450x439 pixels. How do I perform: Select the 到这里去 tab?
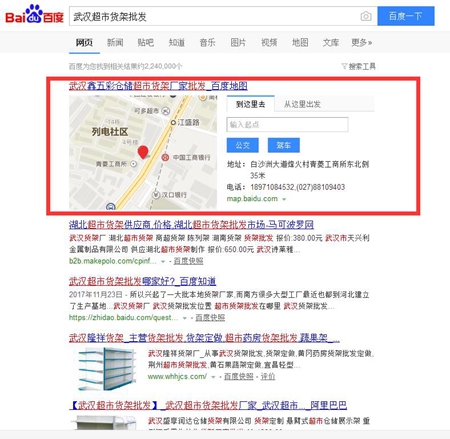pyautogui.click(x=250, y=104)
